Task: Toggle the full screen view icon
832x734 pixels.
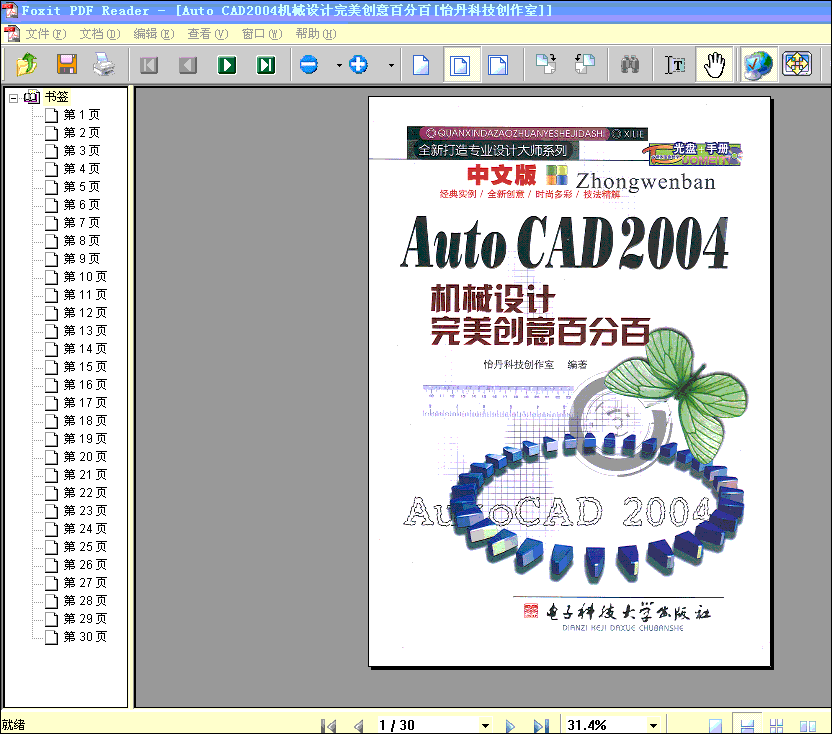Action: (796, 65)
